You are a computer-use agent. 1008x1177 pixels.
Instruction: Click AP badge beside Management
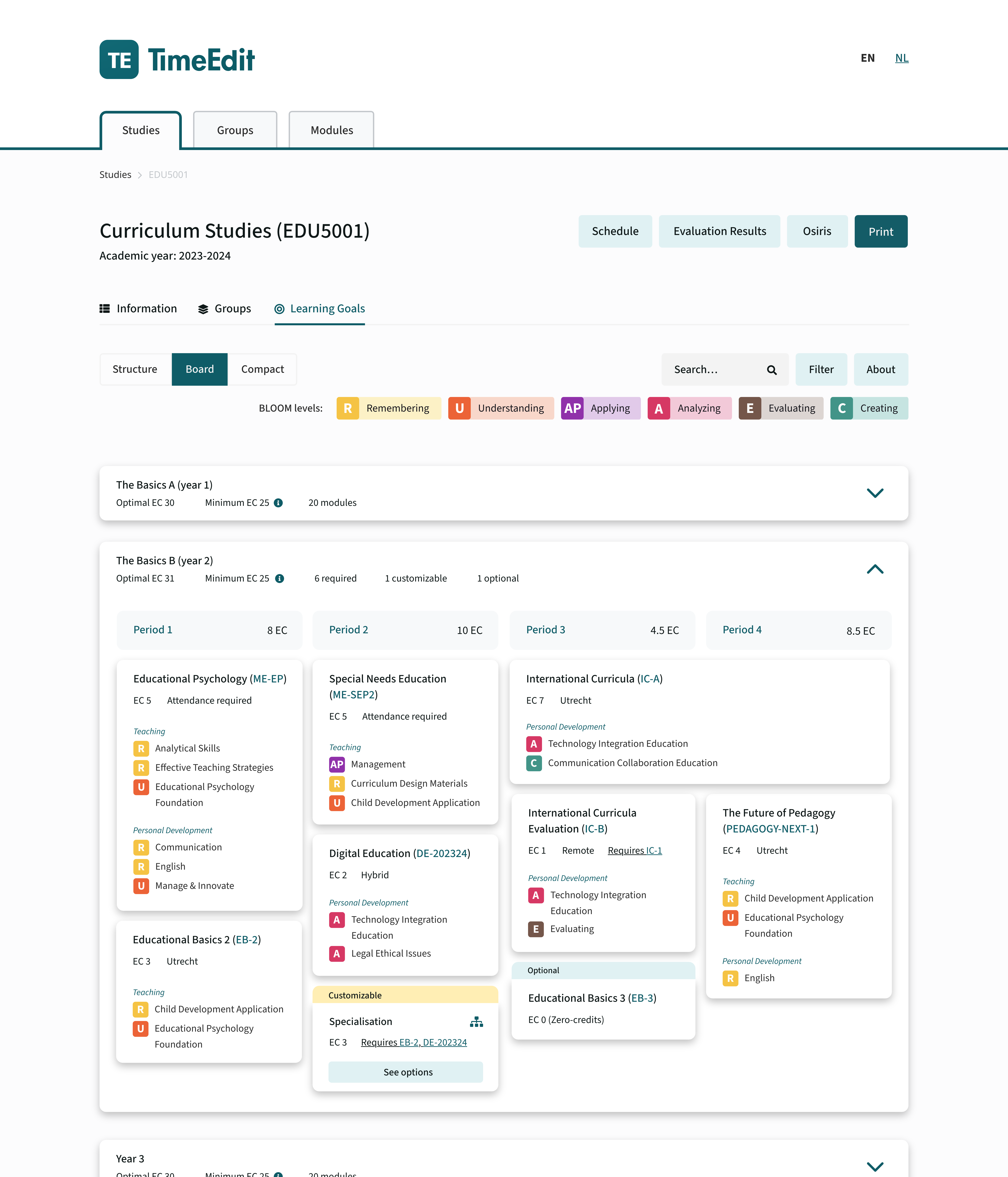coord(337,765)
